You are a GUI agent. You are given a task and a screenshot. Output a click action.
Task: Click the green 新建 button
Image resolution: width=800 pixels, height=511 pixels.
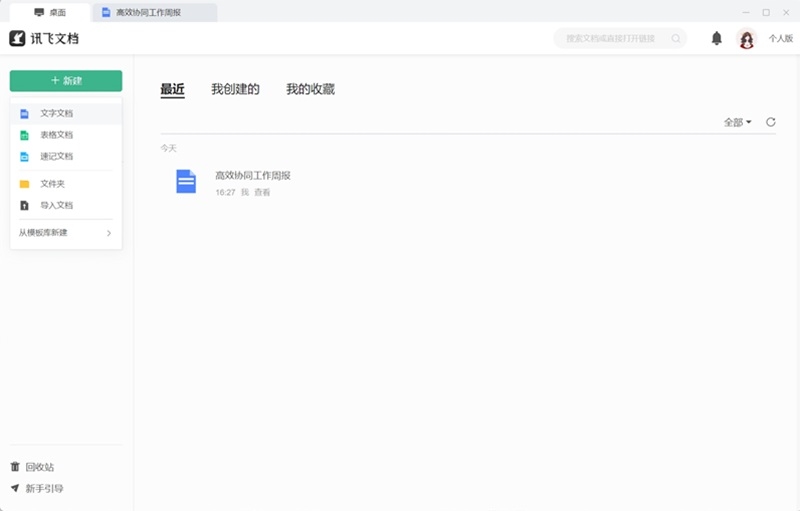(x=66, y=81)
